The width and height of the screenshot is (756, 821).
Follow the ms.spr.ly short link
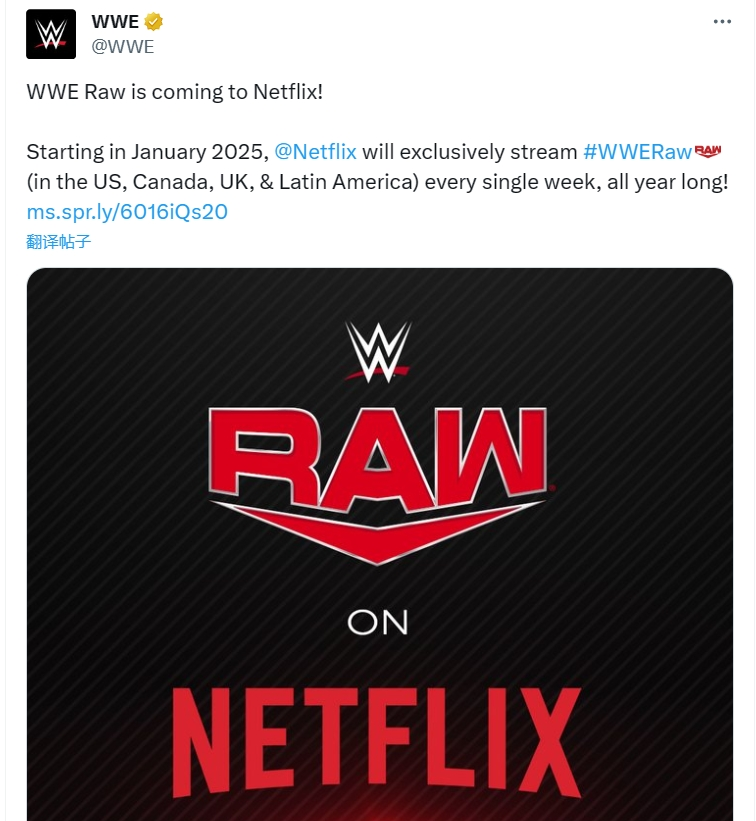pyautogui.click(x=127, y=212)
